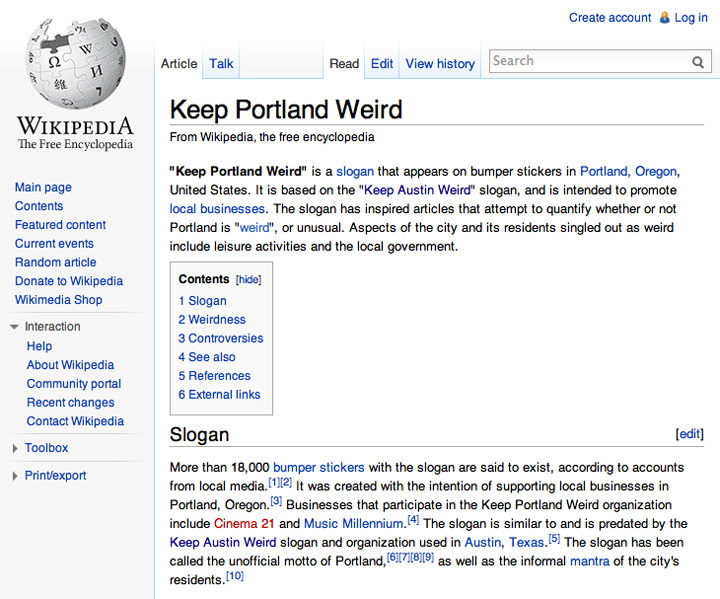Open the Edit tab
The height and width of the screenshot is (599, 720).
point(382,63)
